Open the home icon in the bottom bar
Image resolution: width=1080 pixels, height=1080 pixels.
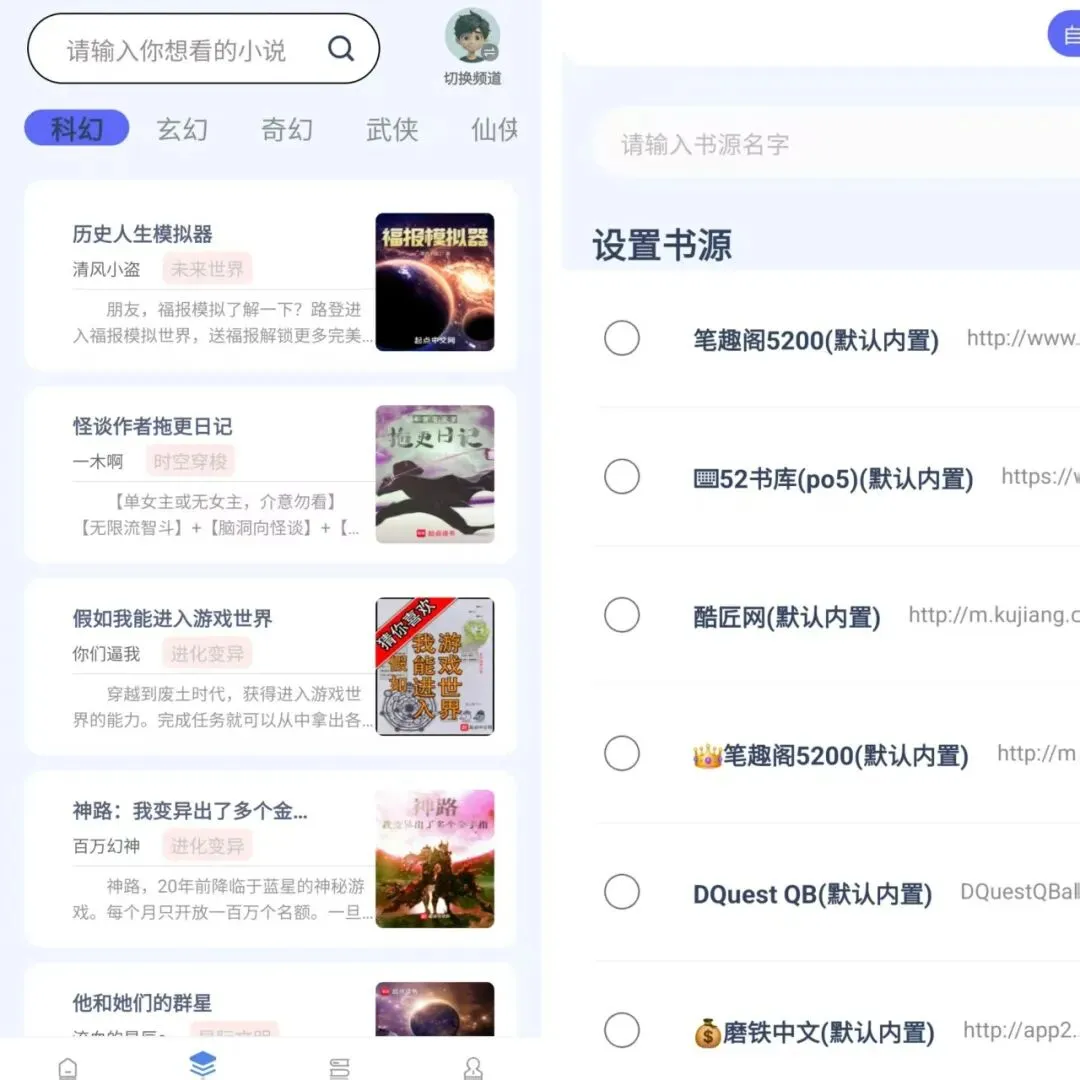pos(68,1068)
